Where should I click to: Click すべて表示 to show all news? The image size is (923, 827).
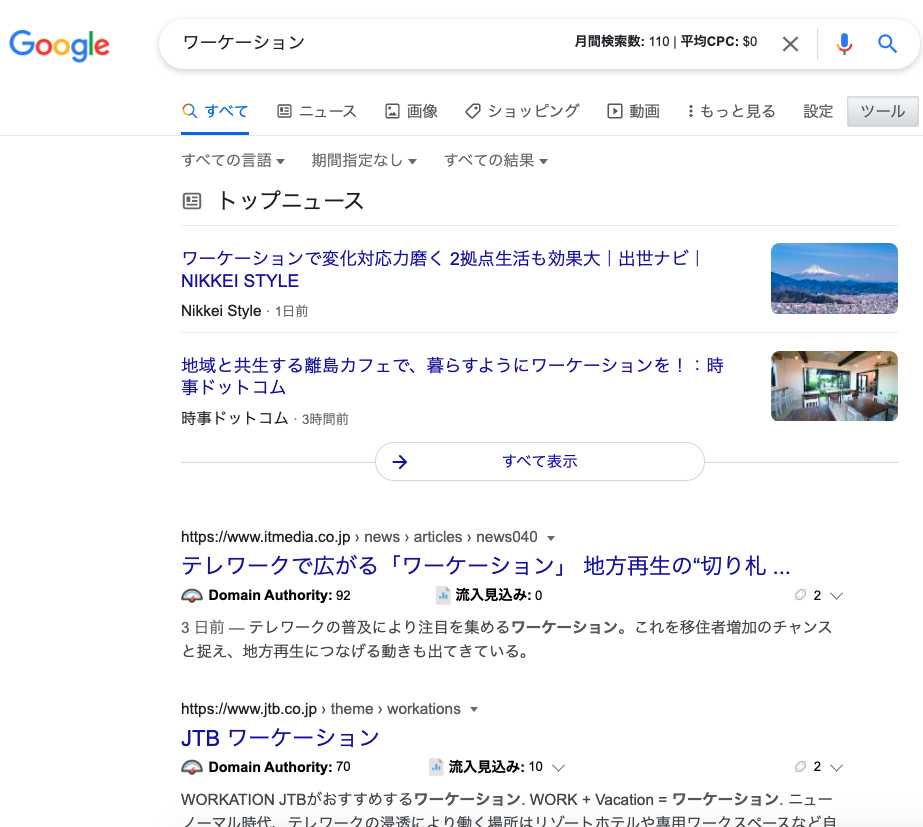pyautogui.click(x=540, y=461)
